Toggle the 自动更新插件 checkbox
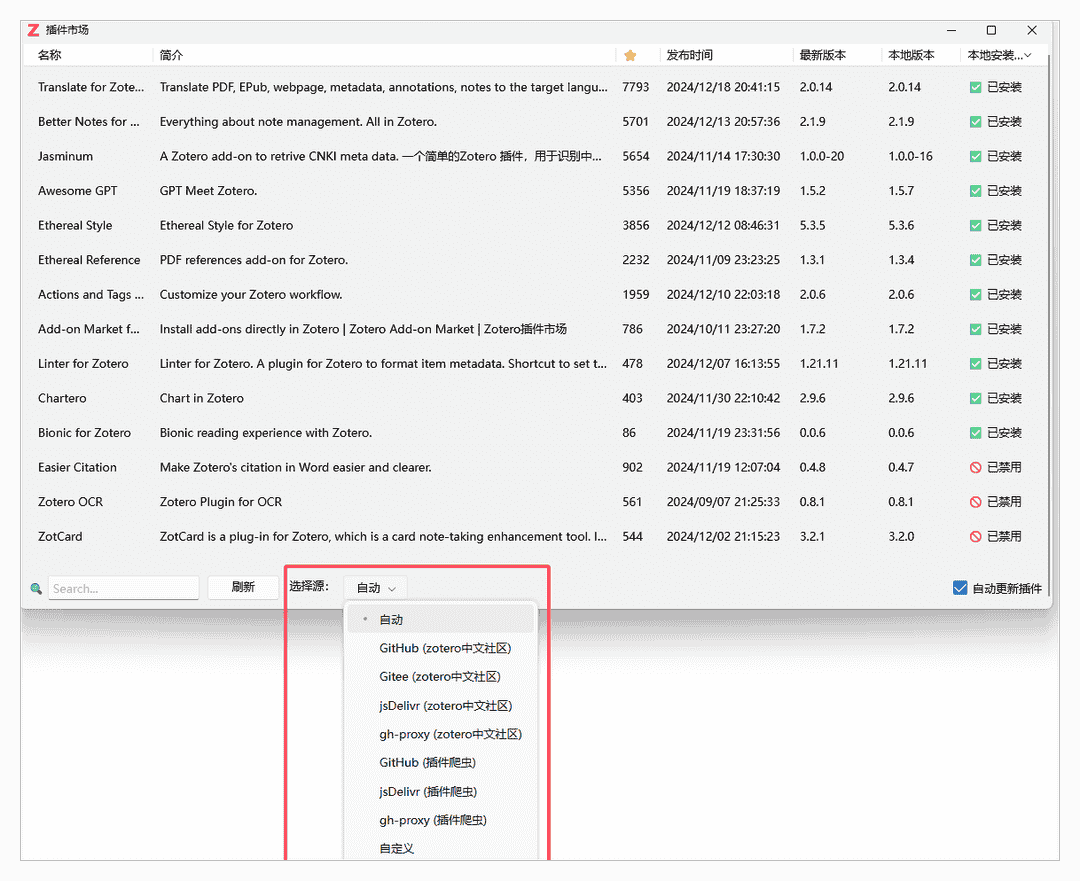Screen dimensions: 1080x881 click(x=960, y=588)
